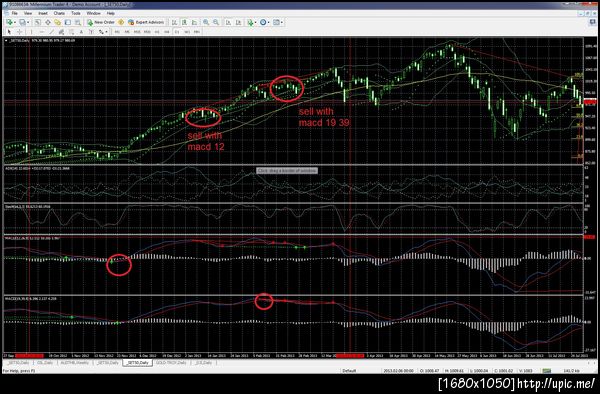
Task: Show the Market Watch panel
Action: click(38, 22)
